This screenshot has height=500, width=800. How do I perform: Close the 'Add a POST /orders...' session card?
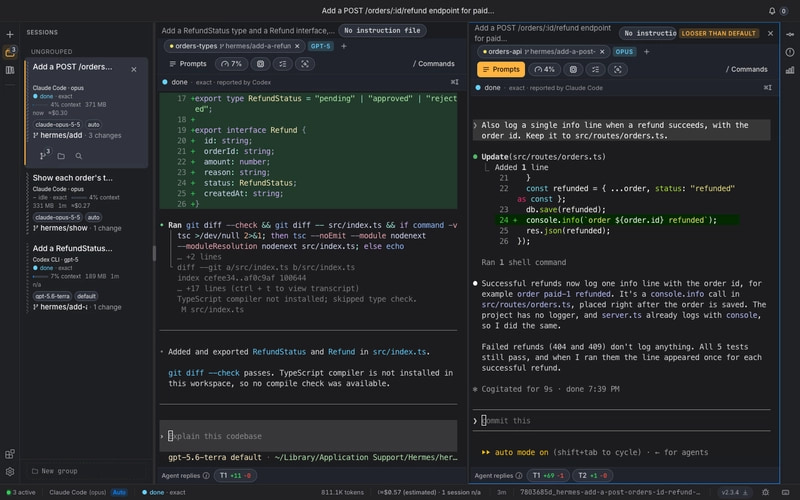click(134, 69)
